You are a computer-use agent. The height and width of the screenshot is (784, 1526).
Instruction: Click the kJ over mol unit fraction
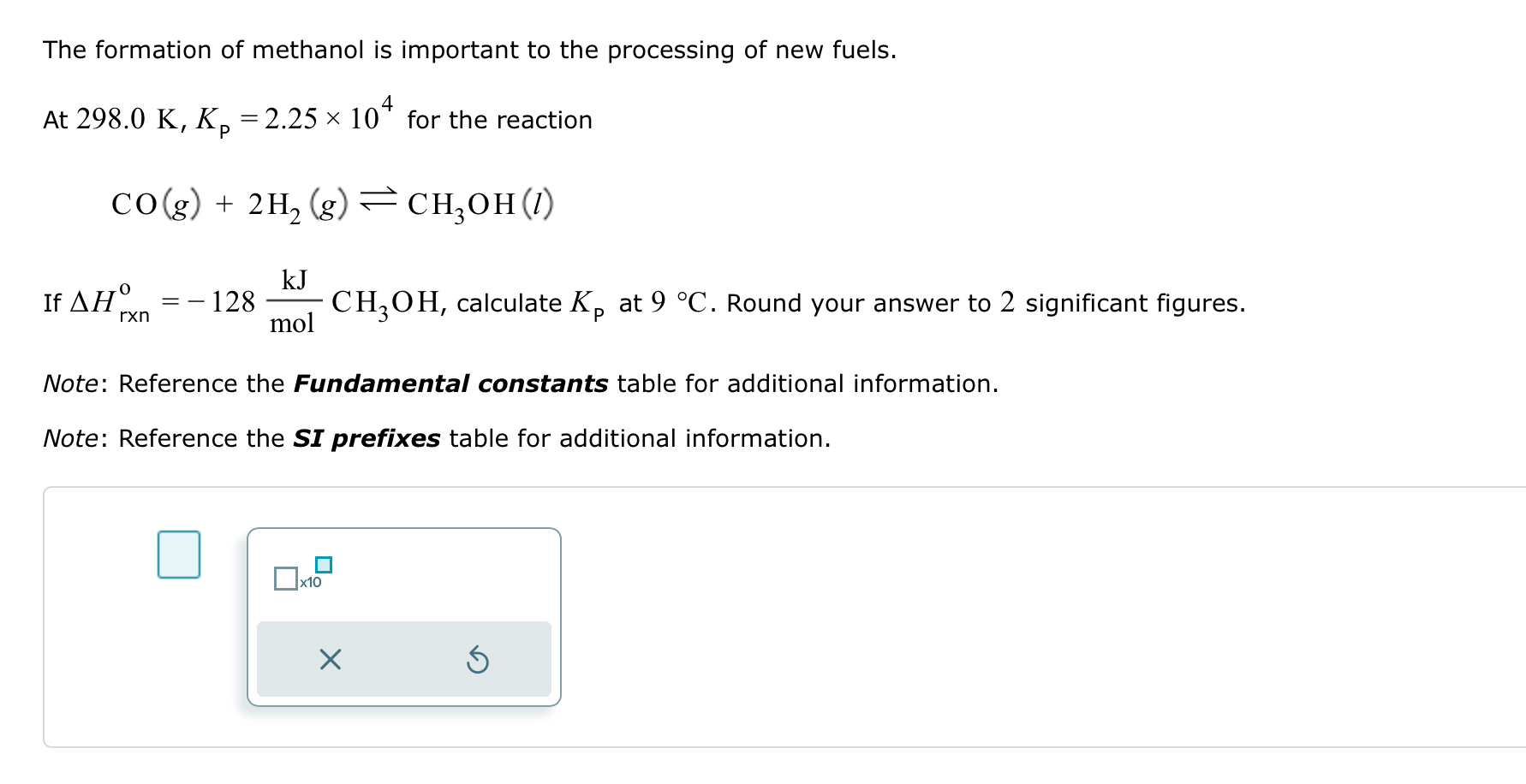coord(293,301)
